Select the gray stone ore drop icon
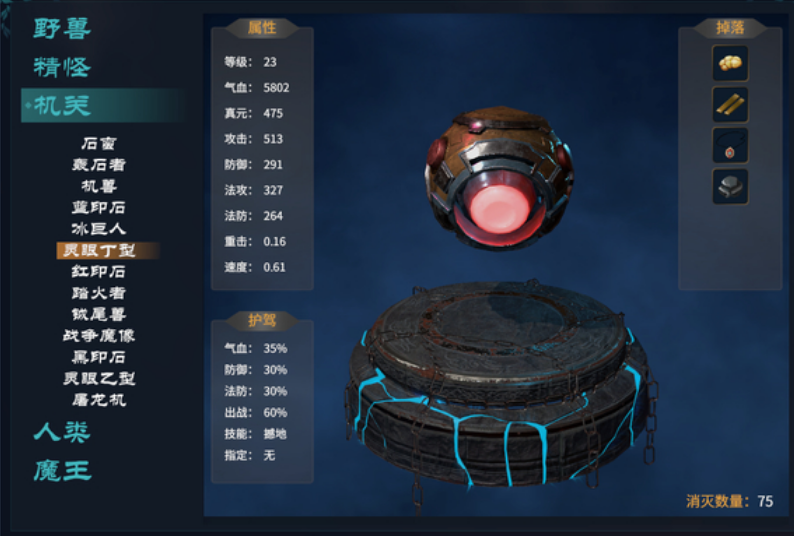The image size is (794, 536). click(x=730, y=186)
